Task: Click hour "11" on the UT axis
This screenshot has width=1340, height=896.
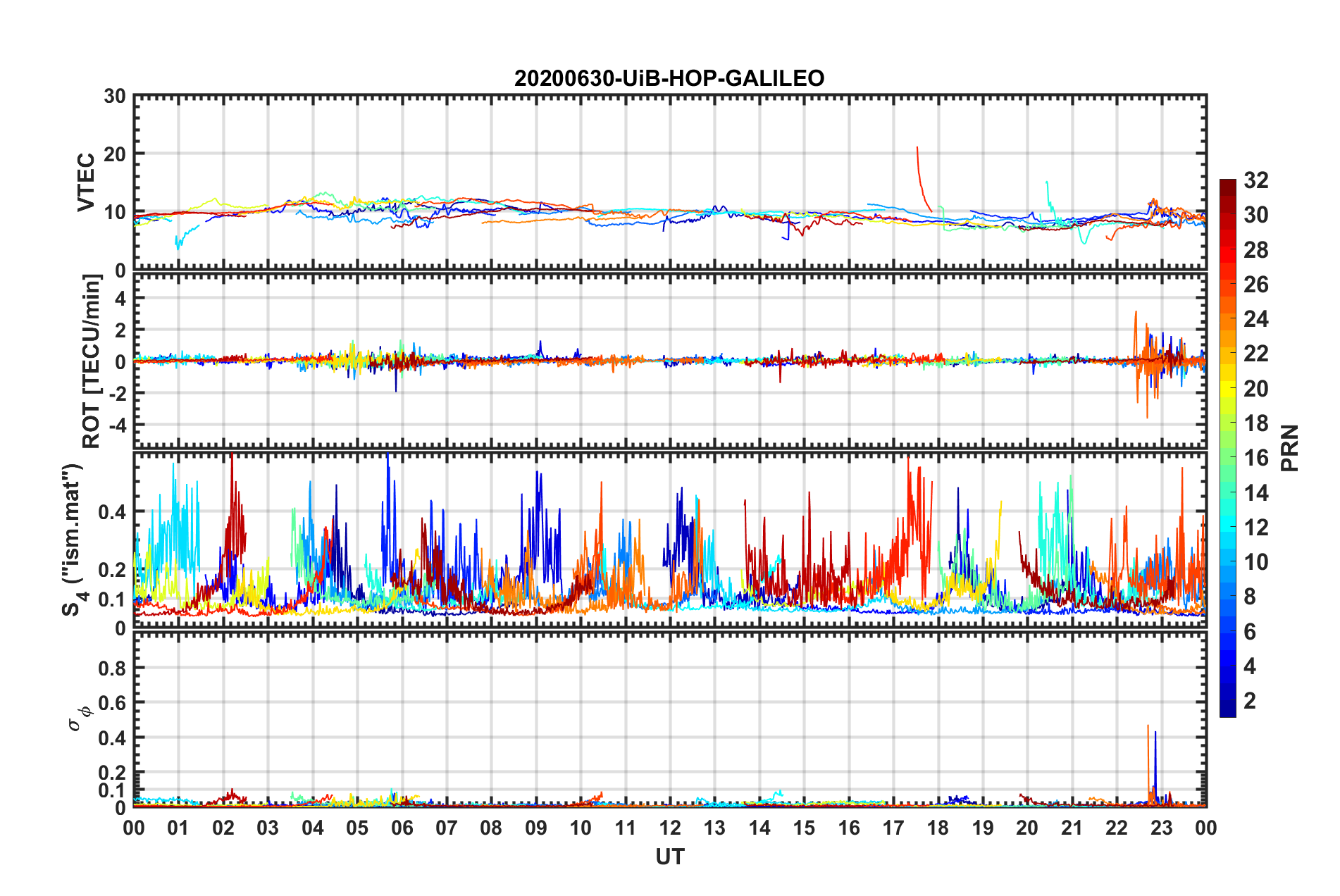Action: coord(626,828)
